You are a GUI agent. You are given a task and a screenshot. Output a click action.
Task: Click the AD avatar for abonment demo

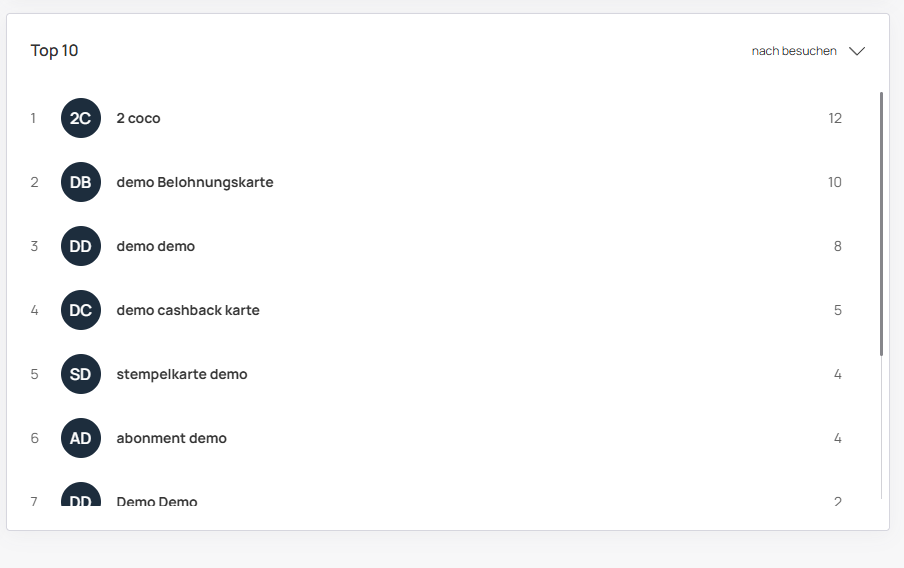(x=81, y=438)
